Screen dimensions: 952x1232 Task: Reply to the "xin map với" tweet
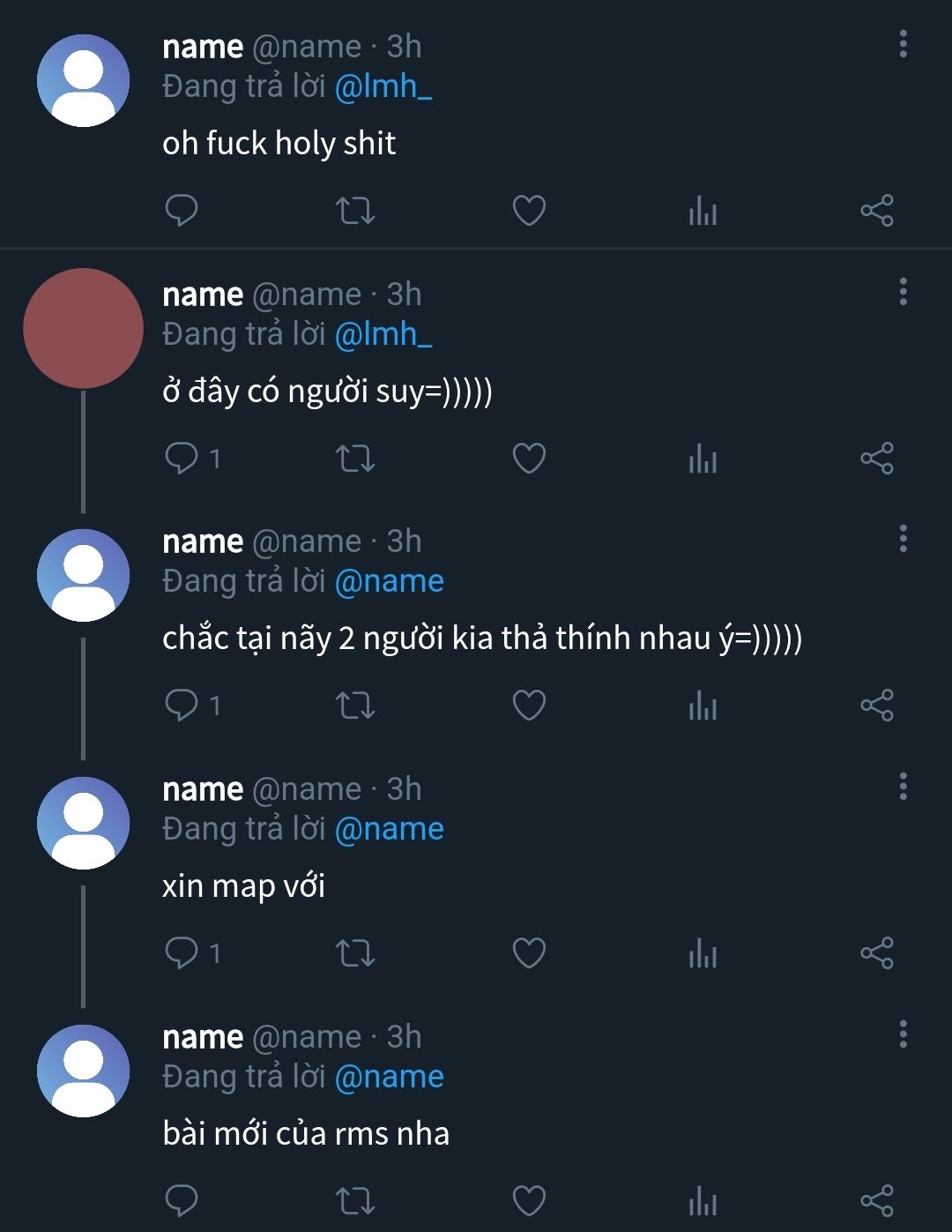(x=182, y=953)
